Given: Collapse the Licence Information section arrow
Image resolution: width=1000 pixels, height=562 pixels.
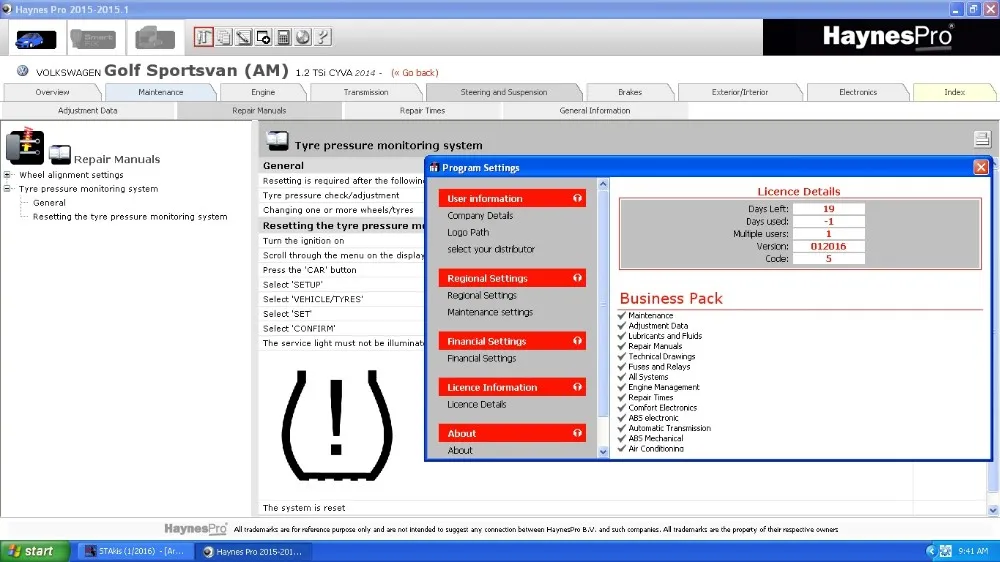Looking at the screenshot, I should [577, 387].
